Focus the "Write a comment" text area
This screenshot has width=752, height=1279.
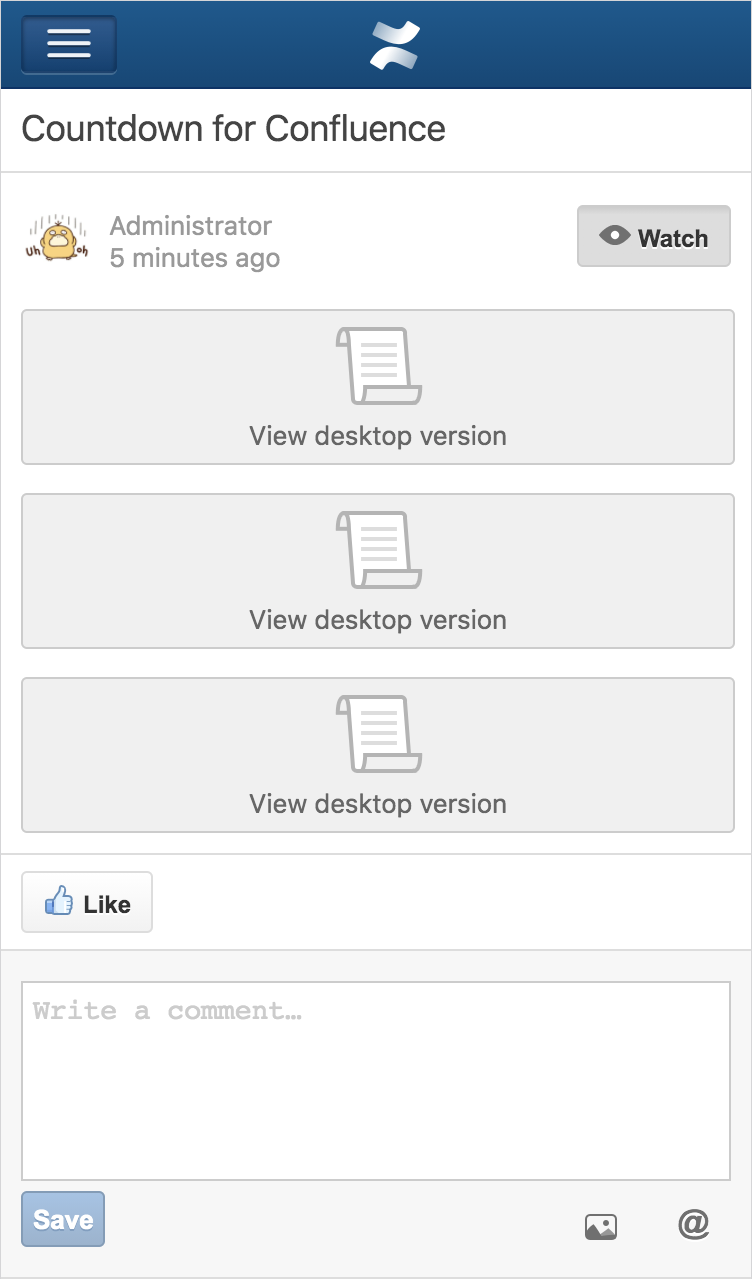(376, 1080)
